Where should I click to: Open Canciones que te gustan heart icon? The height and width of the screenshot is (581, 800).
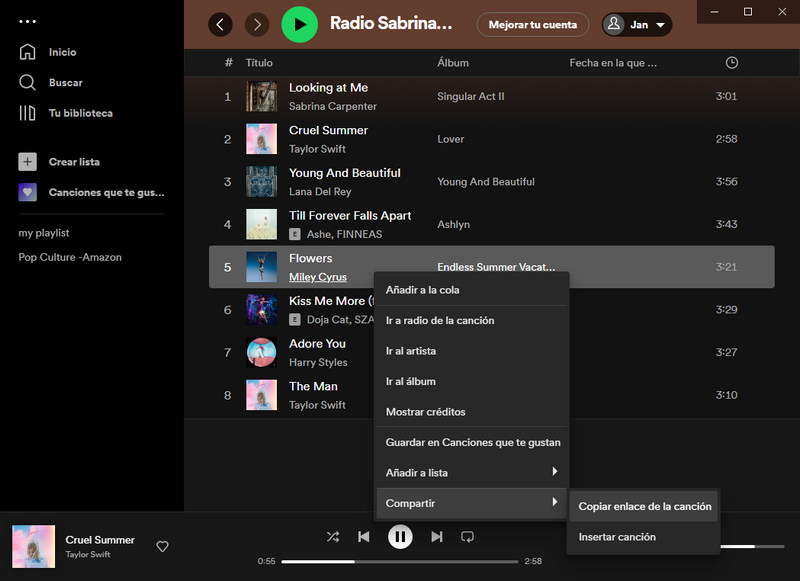click(x=28, y=192)
